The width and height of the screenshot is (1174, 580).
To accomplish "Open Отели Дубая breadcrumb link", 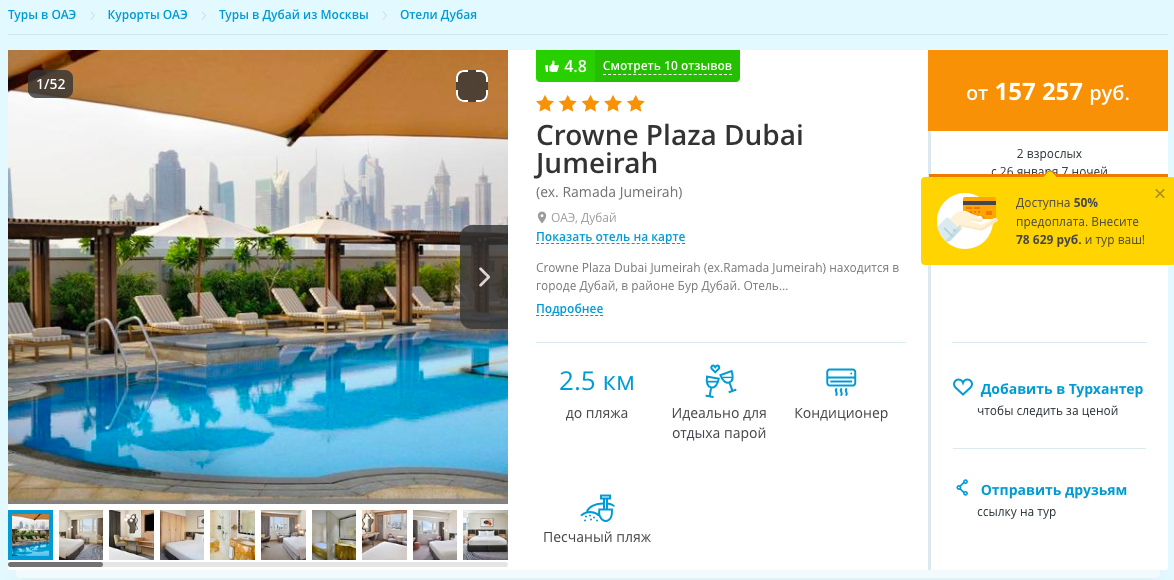I will tap(438, 15).
